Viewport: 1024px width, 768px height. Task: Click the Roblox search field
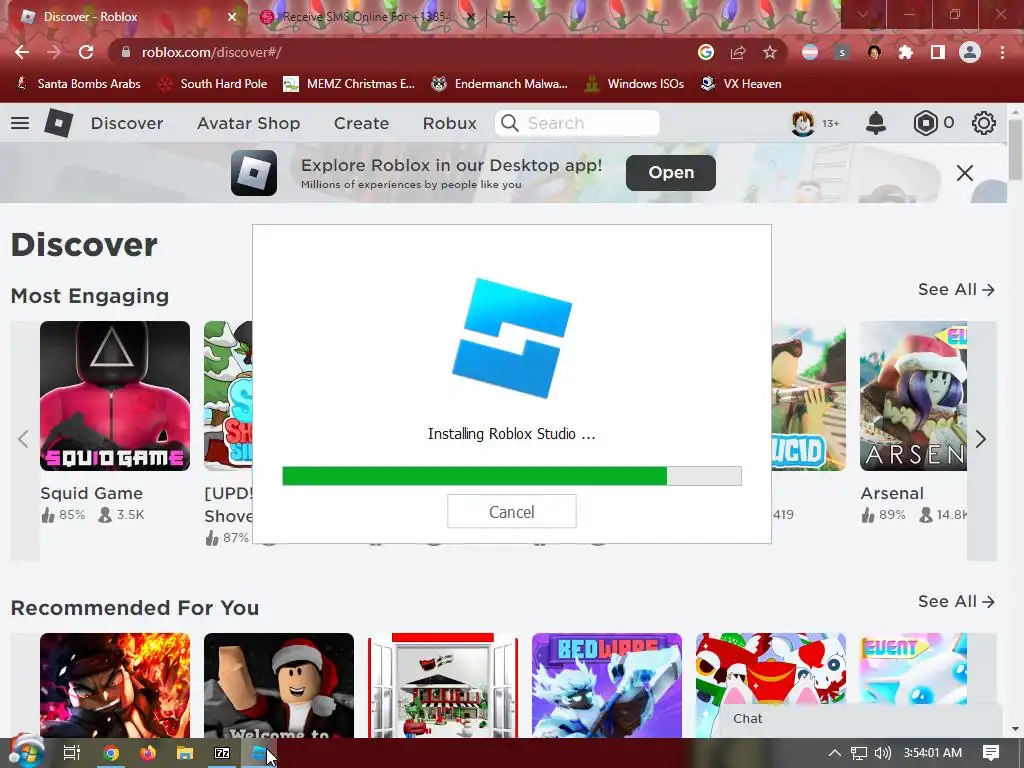(577, 123)
